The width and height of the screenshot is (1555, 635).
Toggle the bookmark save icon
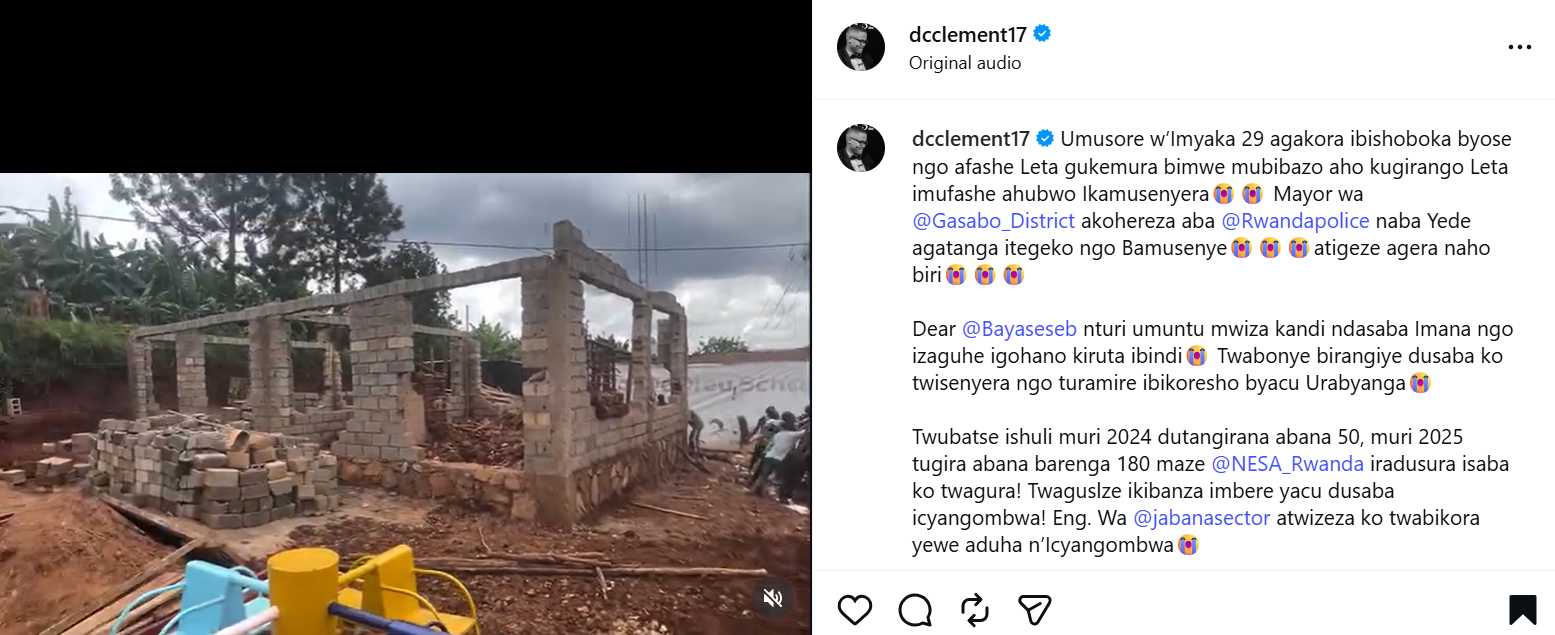(1522, 609)
